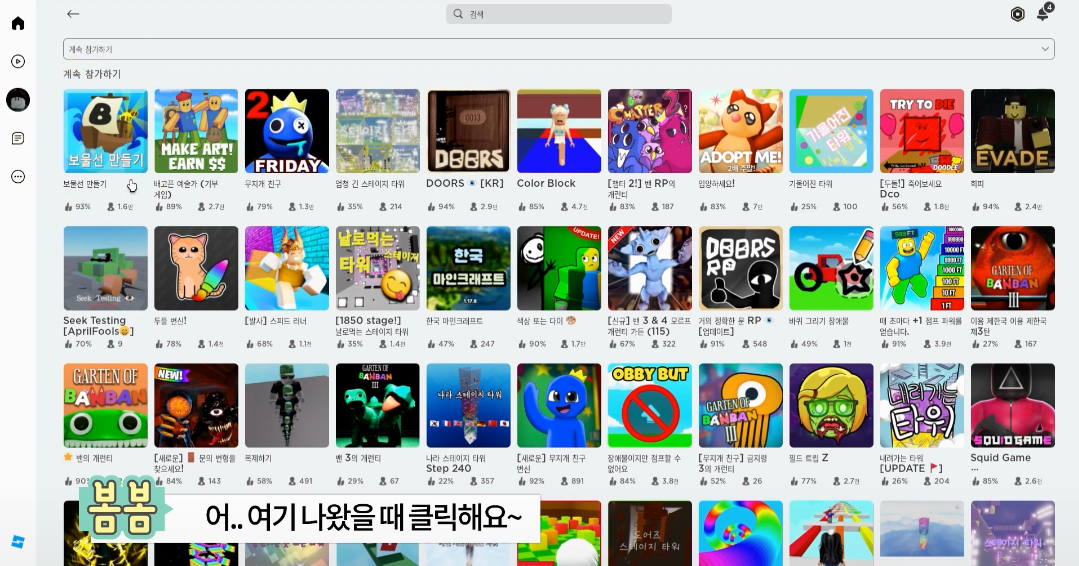Open the Robux hexagon icon
Image resolution: width=1079 pixels, height=566 pixels.
pos(1017,14)
